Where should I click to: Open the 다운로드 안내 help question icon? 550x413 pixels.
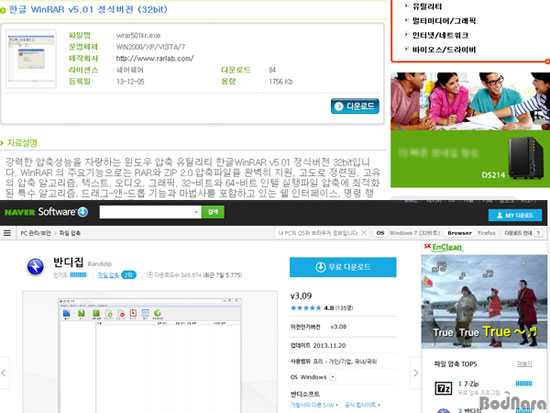(538, 233)
